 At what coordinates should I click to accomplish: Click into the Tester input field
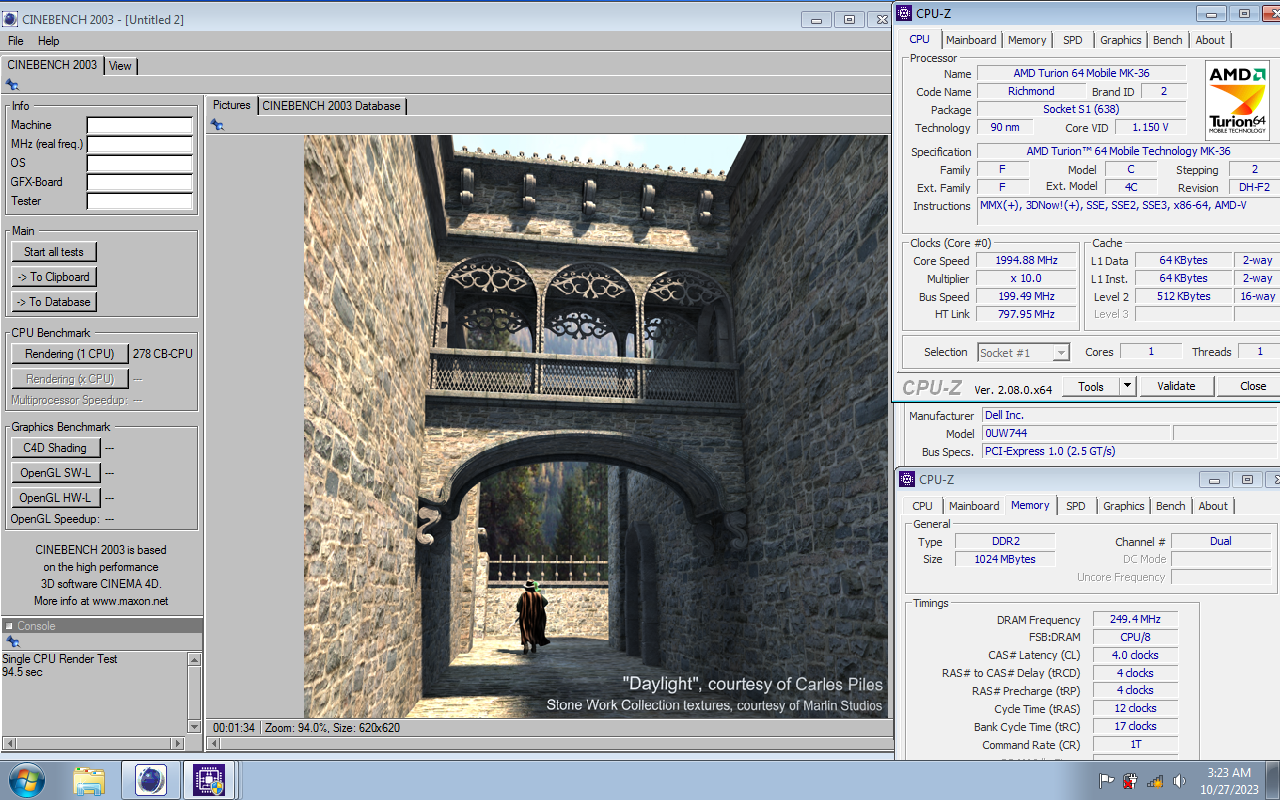point(139,201)
